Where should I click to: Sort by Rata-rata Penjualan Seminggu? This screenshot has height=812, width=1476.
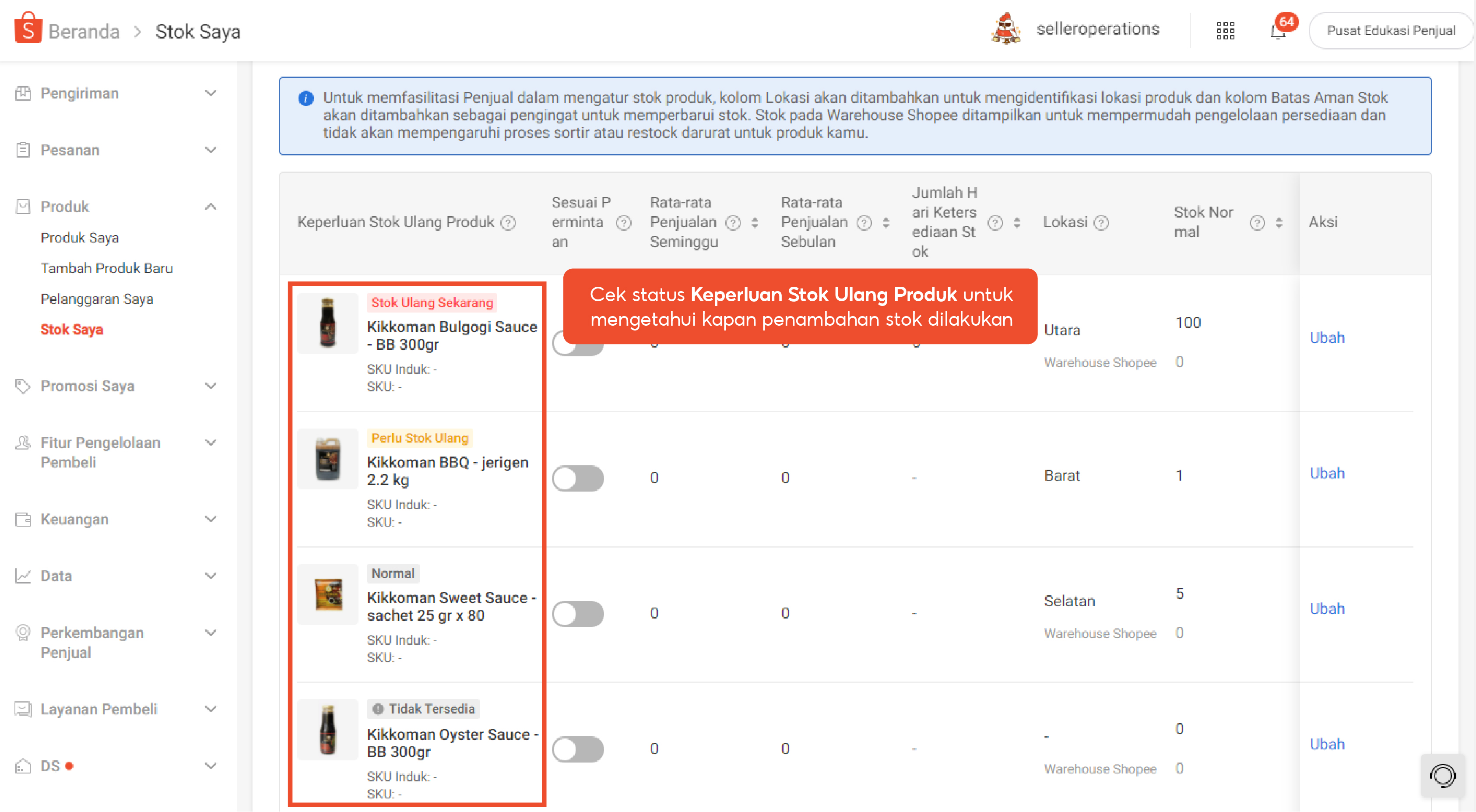point(755,222)
